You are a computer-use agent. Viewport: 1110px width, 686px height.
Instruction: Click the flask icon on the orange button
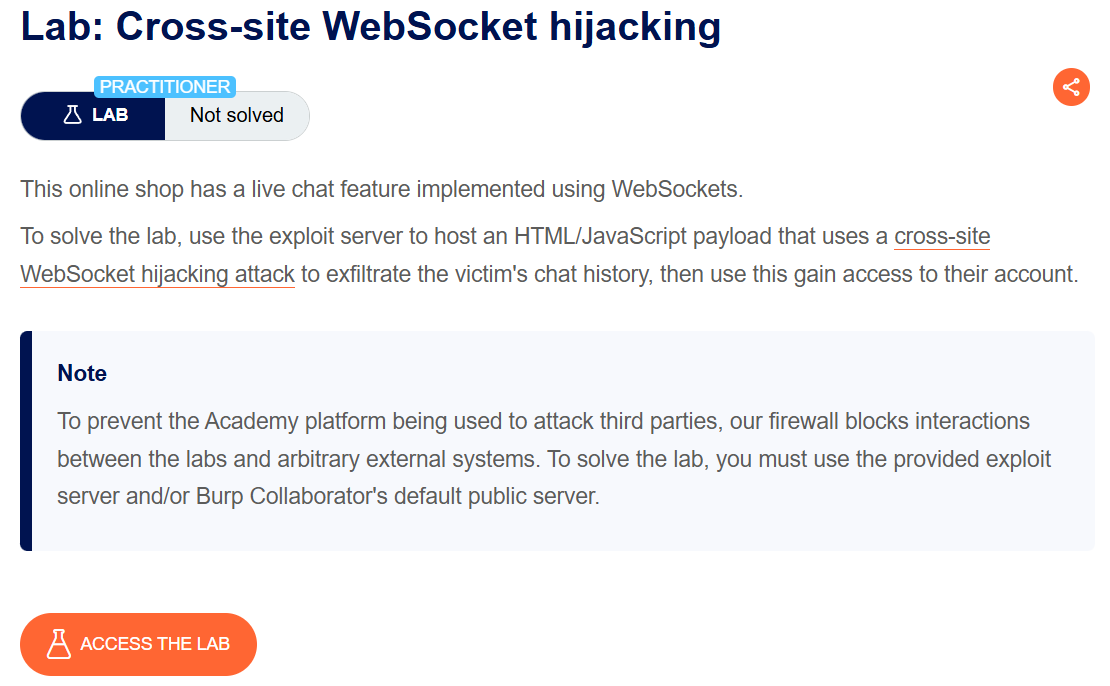[x=59, y=644]
